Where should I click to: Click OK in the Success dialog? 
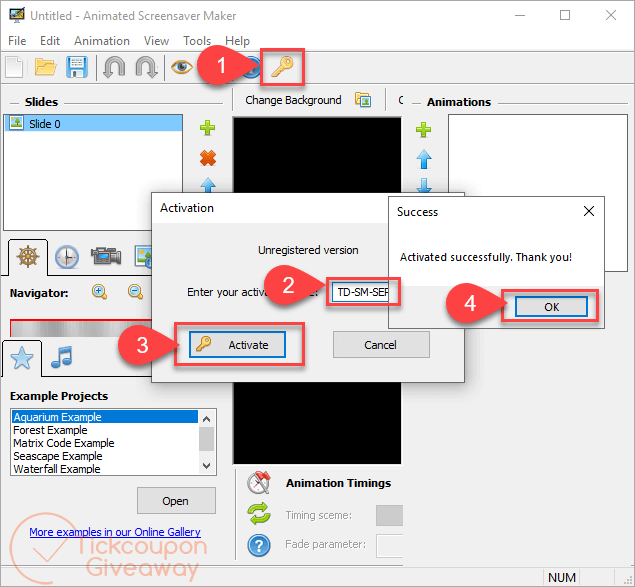[551, 307]
